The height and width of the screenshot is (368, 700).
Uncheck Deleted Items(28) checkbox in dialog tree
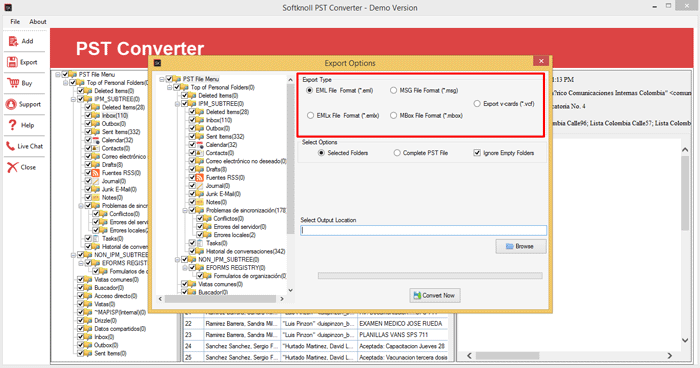click(x=192, y=112)
